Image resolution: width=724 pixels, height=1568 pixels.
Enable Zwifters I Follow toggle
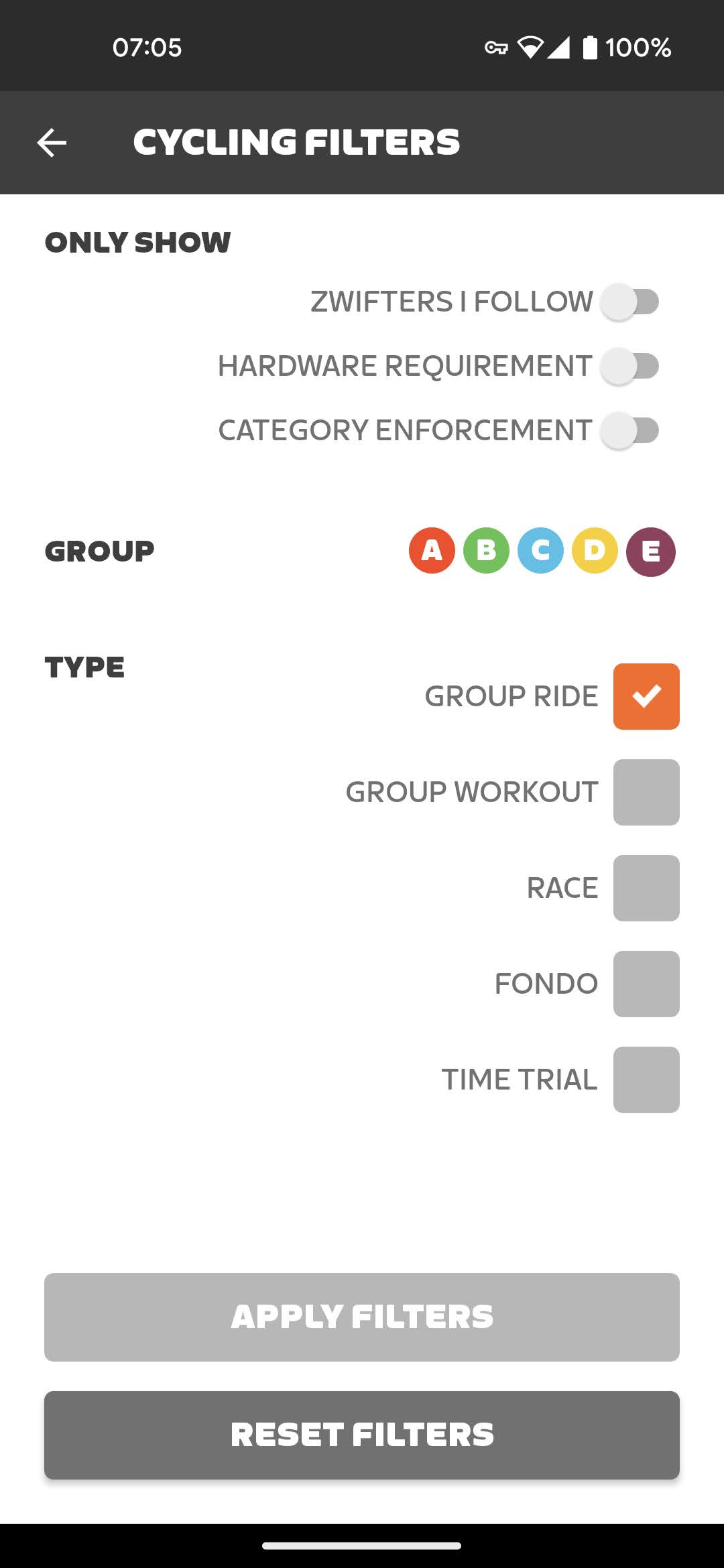pyautogui.click(x=629, y=302)
